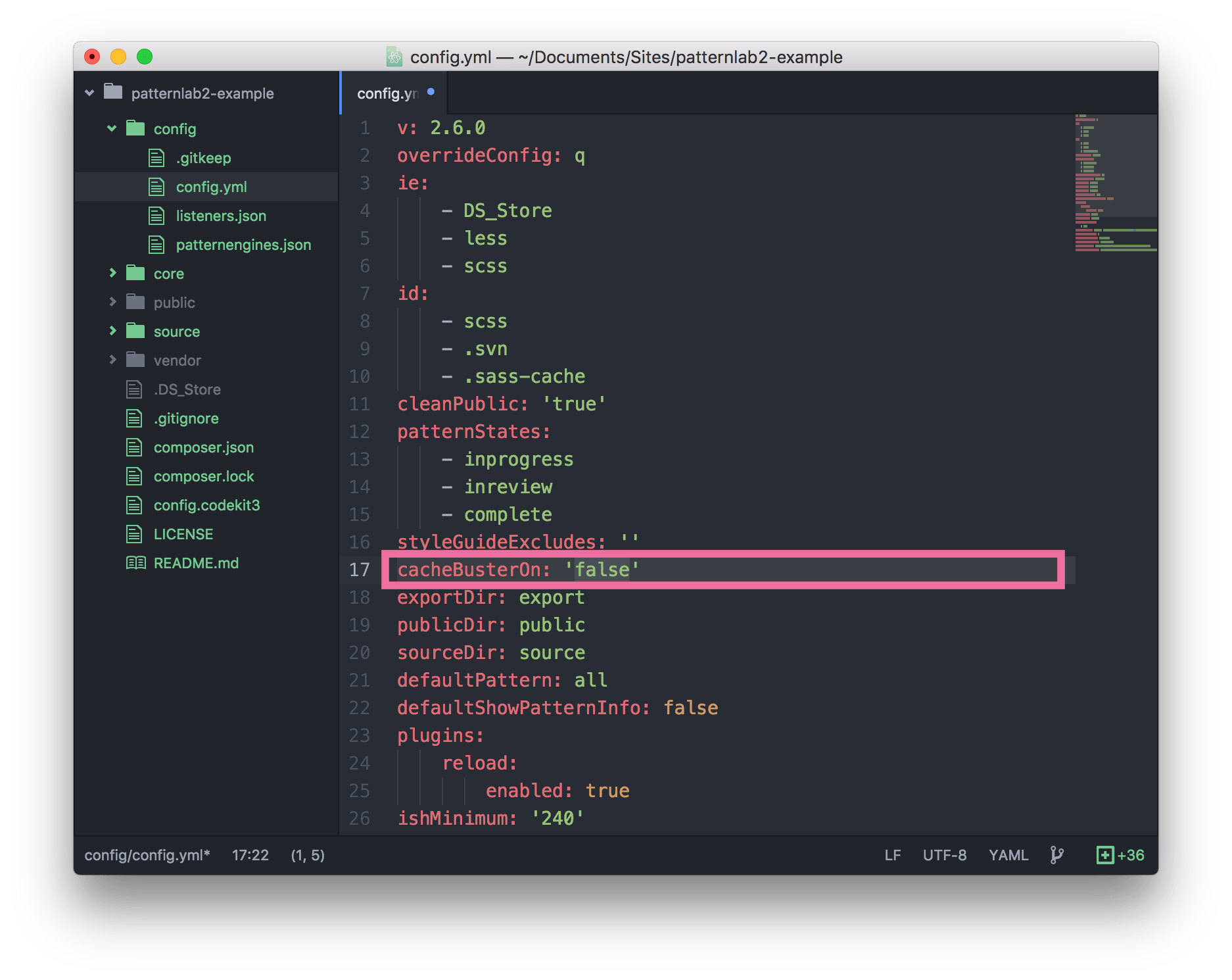Image resolution: width=1232 pixels, height=980 pixels.
Task: Click the folder icon of the config folder
Action: pos(136,129)
